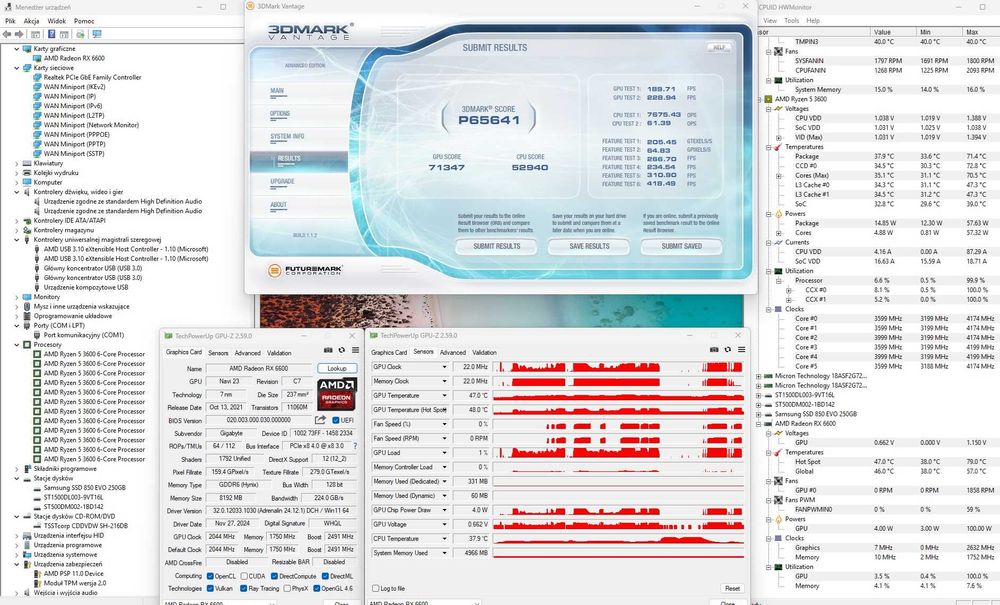Click the Urządzenie kompozytowe USB icon
The height and width of the screenshot is (605, 1000).
tap(38, 288)
